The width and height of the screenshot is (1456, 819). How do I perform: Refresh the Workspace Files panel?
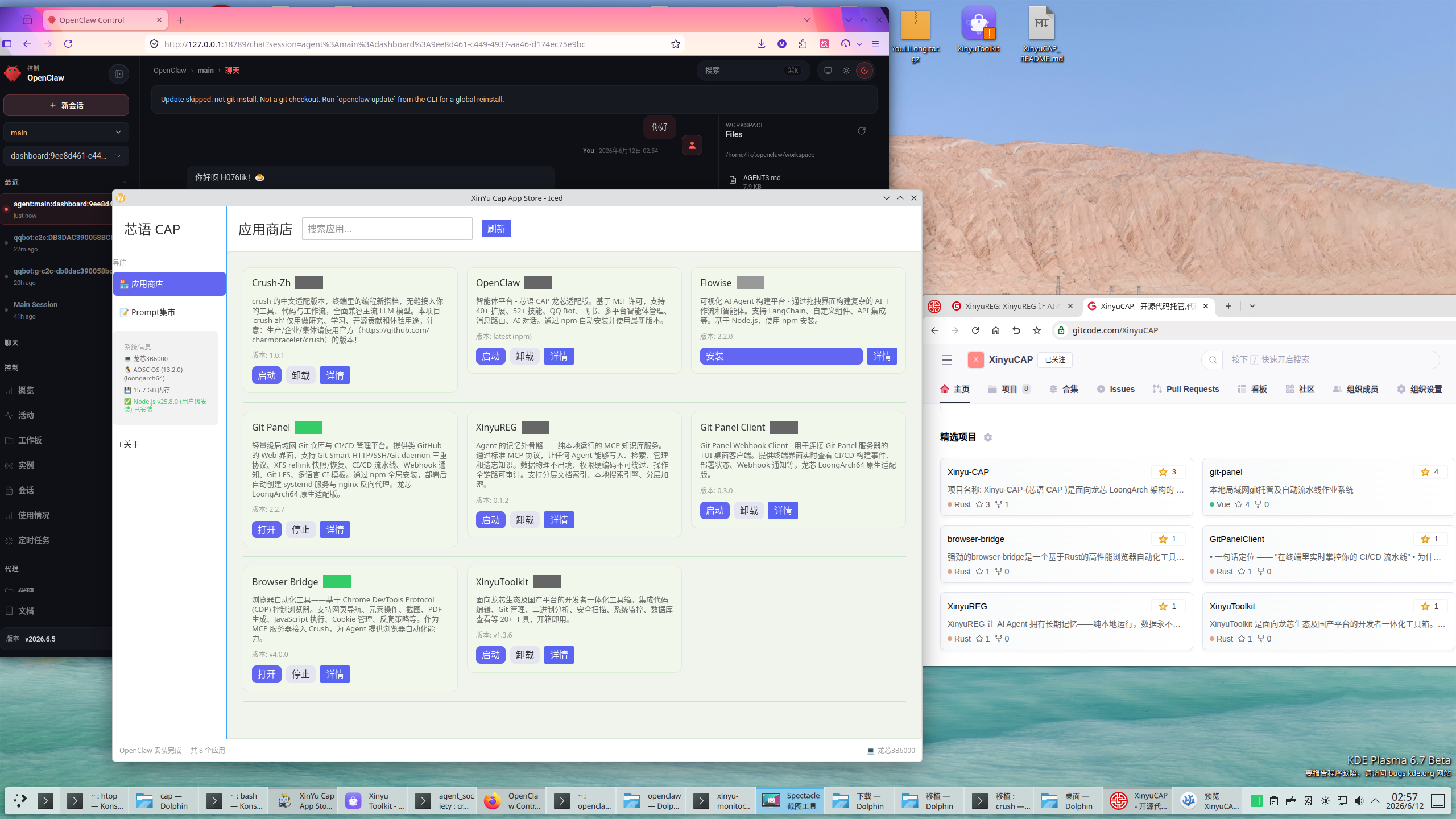coord(862,130)
